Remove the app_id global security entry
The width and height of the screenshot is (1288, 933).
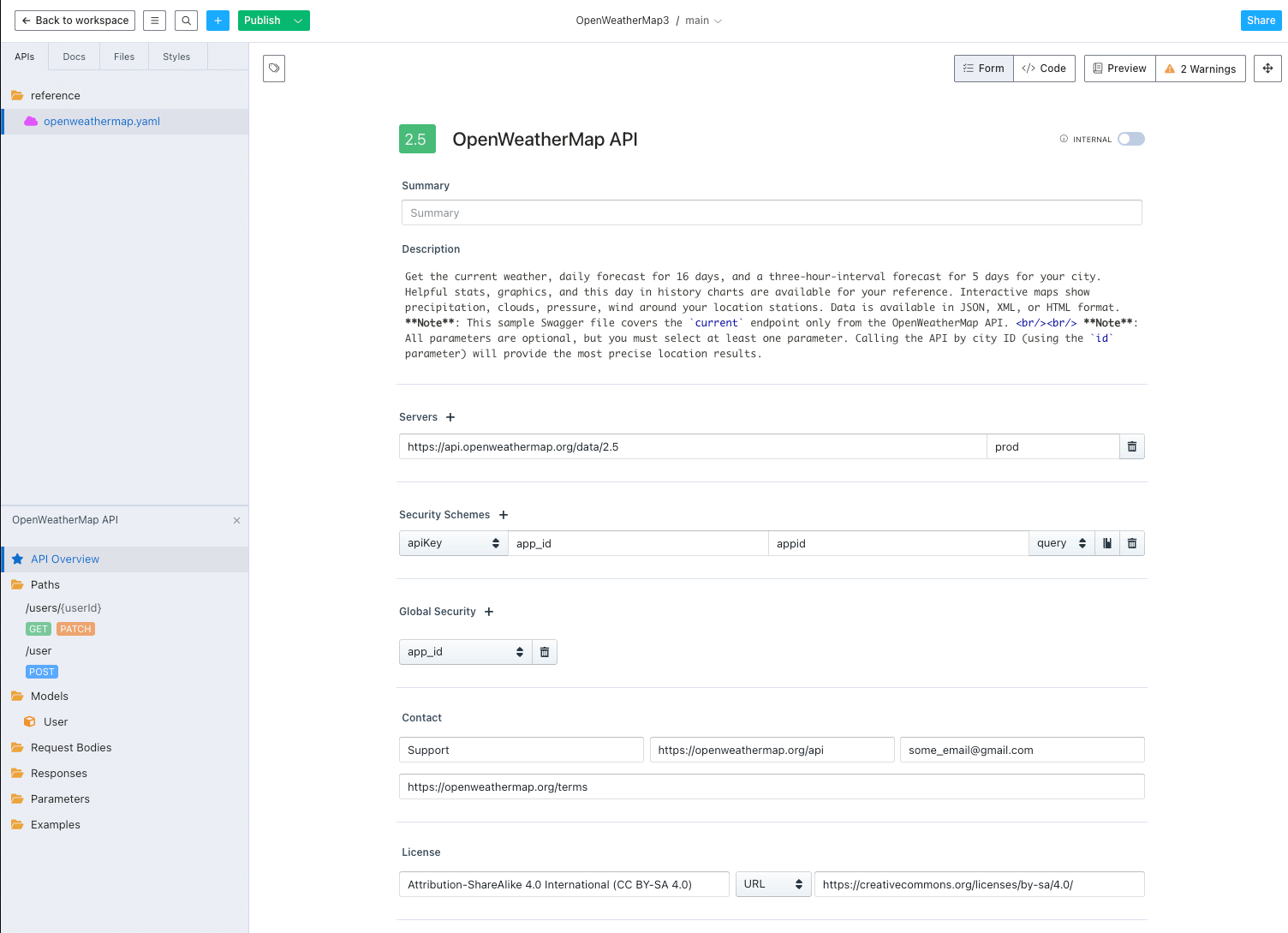(x=545, y=652)
